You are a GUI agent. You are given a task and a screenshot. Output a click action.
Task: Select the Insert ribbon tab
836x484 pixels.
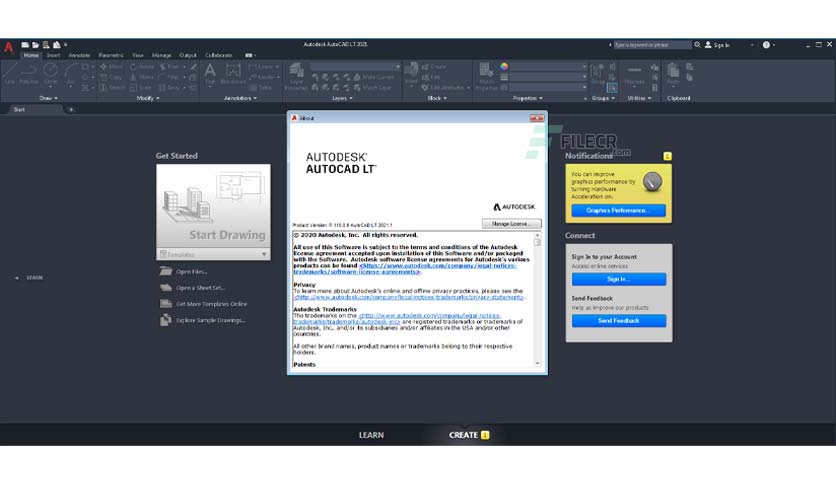53,55
